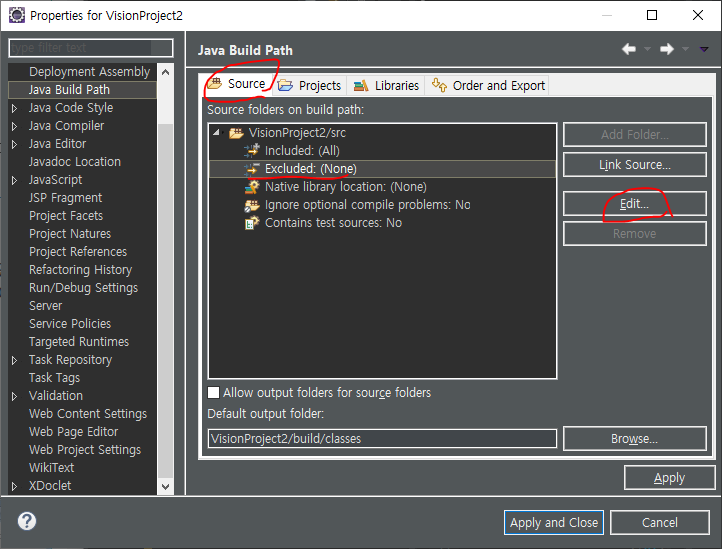Screen dimensions: 722x549
Task: Click Apply and Close
Action: coord(554,522)
